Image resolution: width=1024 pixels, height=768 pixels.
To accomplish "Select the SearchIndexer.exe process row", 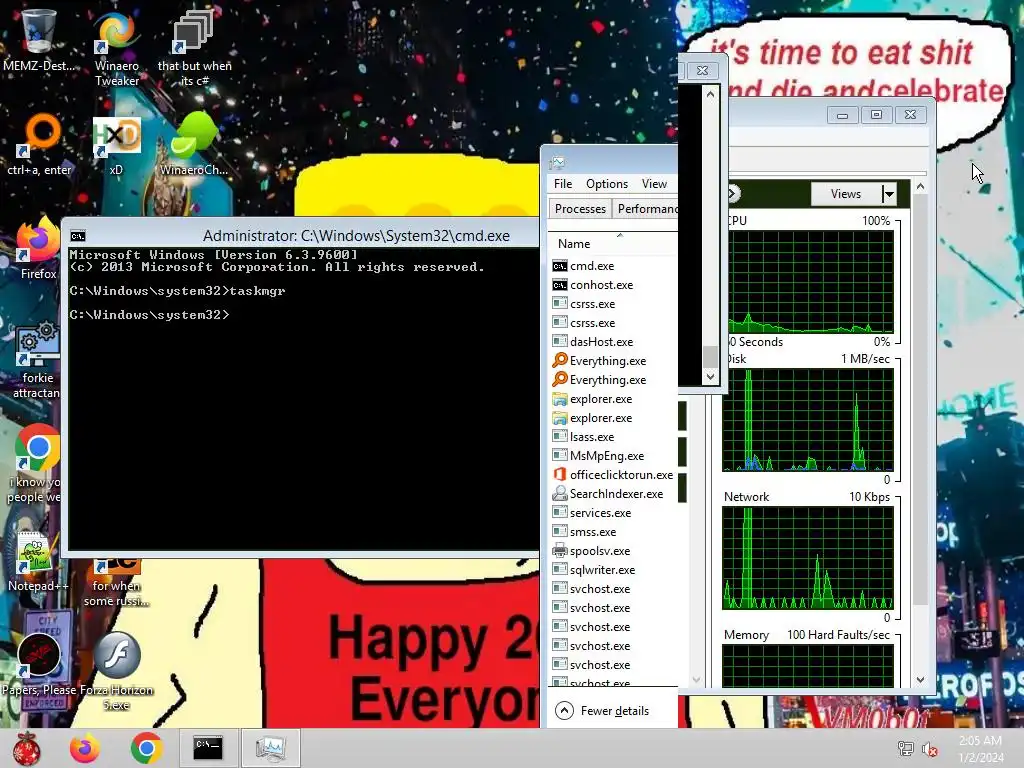I will (x=613, y=494).
